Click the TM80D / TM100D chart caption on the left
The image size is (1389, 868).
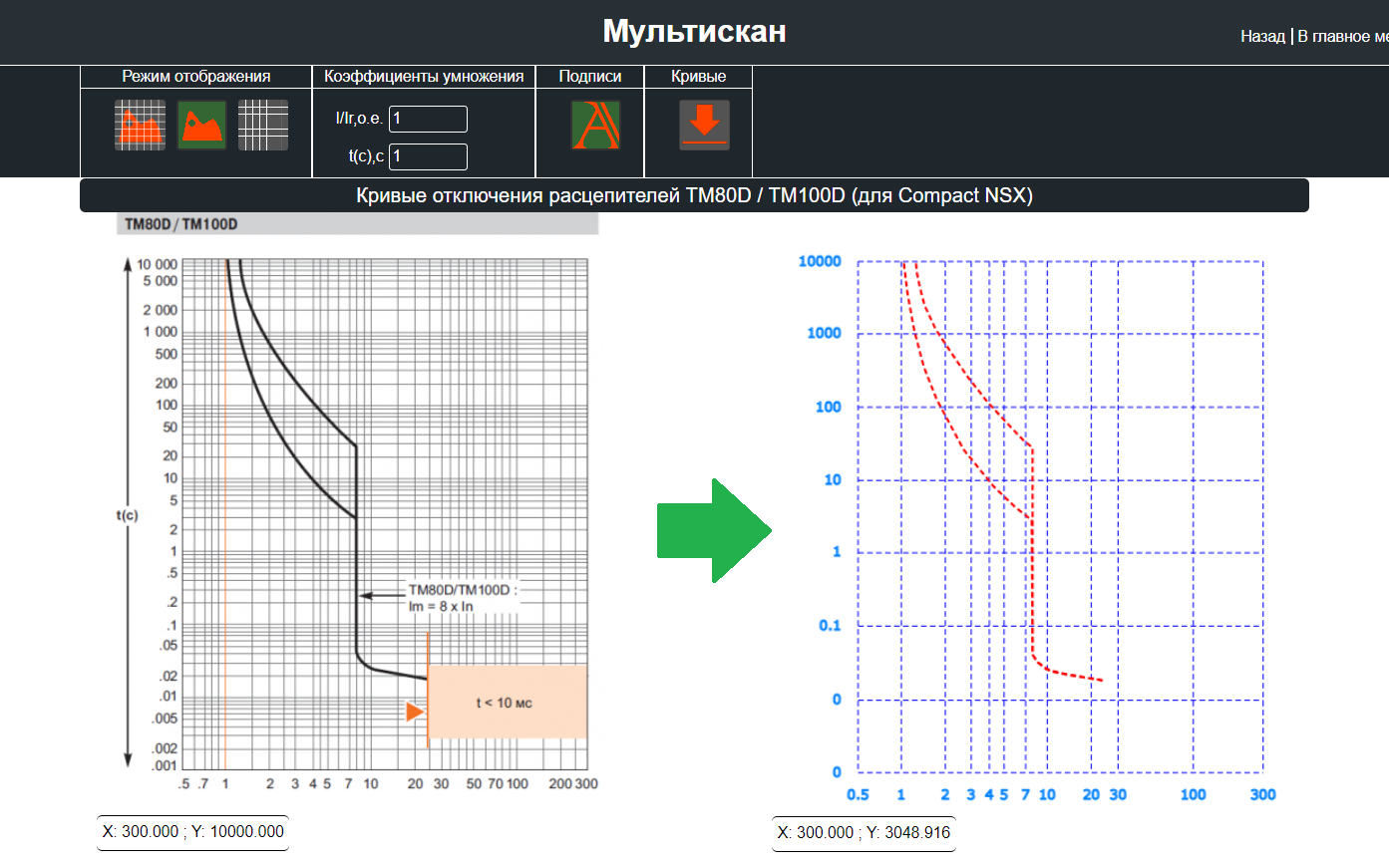[180, 224]
